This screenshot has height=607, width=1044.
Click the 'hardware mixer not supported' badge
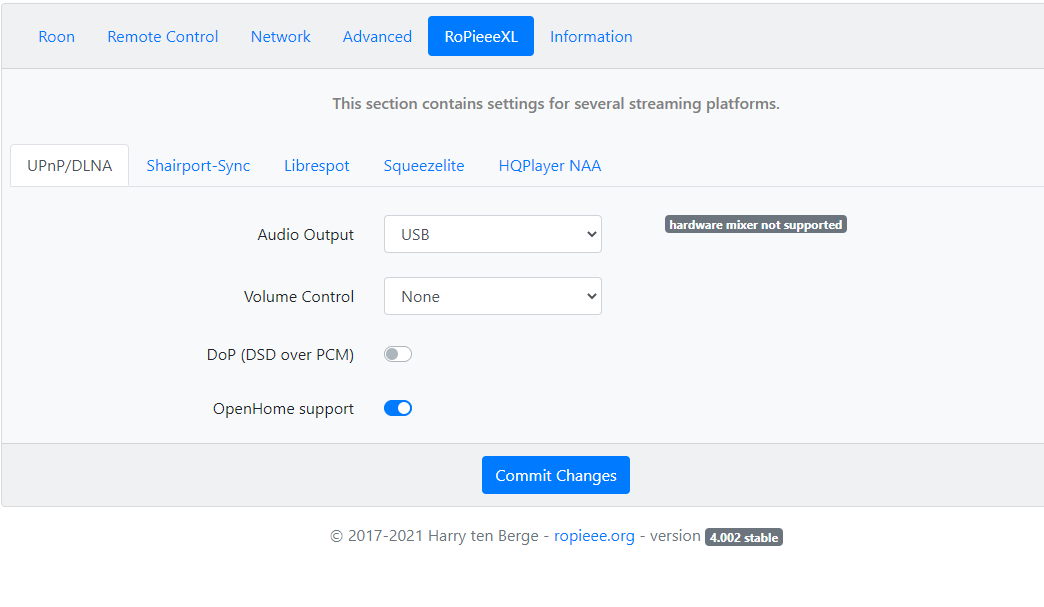tap(756, 225)
